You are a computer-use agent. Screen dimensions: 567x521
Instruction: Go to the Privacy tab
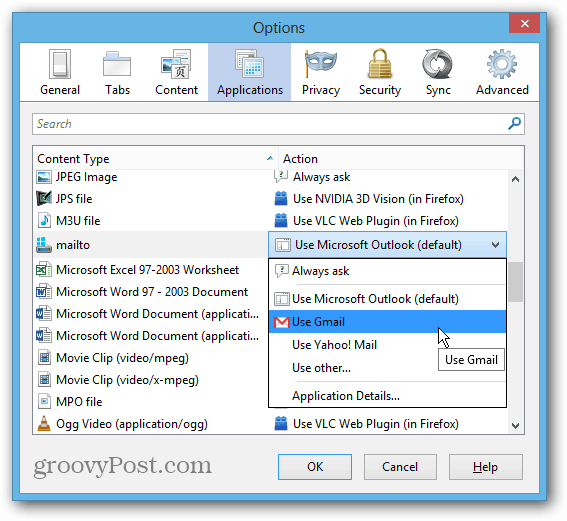point(321,72)
